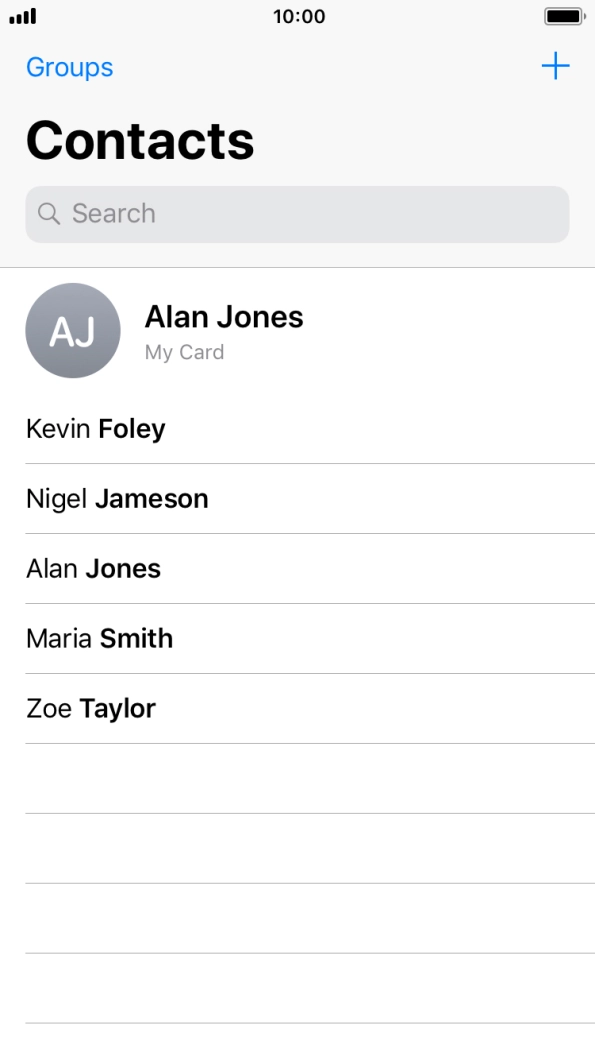
Task: Tap the Contacts title heading
Action: [x=140, y=140]
